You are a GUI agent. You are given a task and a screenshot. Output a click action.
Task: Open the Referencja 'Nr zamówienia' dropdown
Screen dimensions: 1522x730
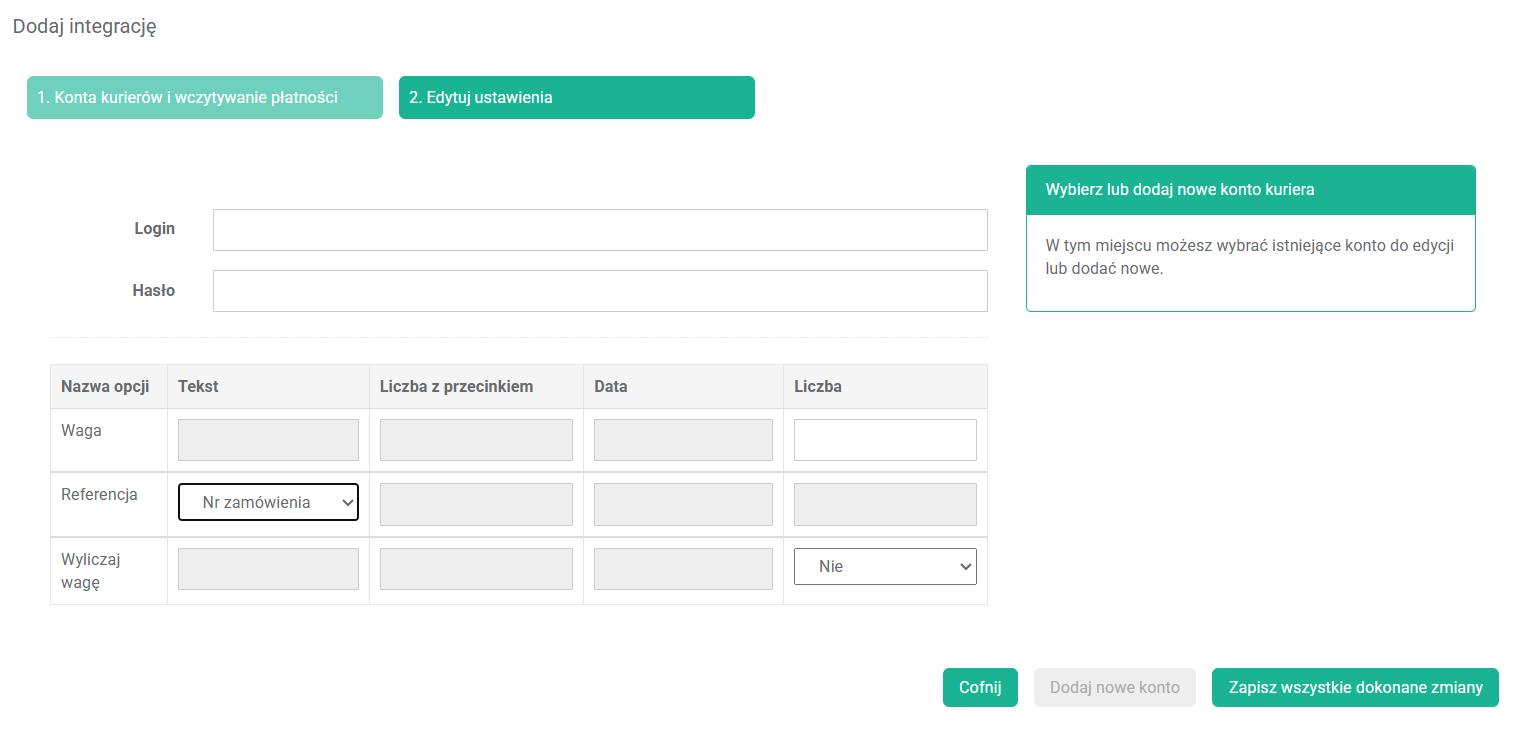point(268,503)
